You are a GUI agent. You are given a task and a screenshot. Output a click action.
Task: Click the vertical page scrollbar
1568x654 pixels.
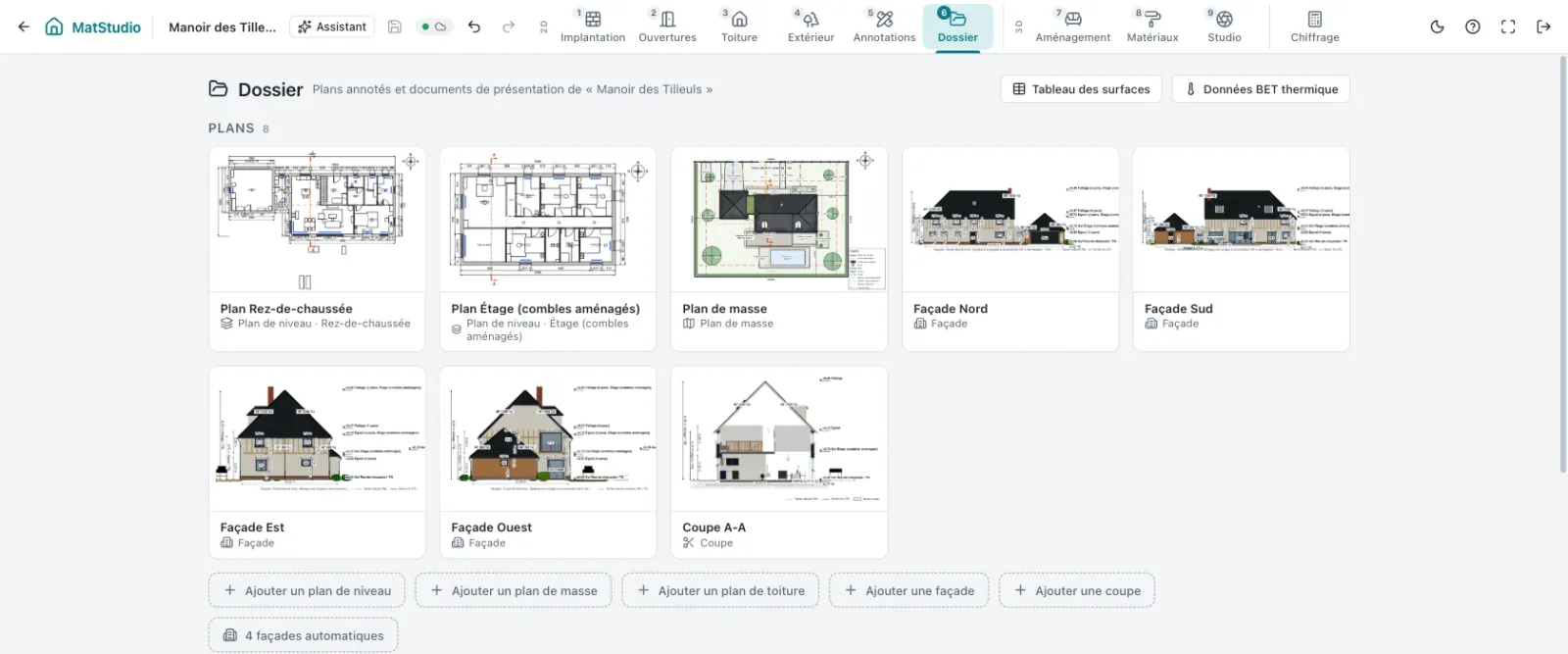pos(1563,265)
